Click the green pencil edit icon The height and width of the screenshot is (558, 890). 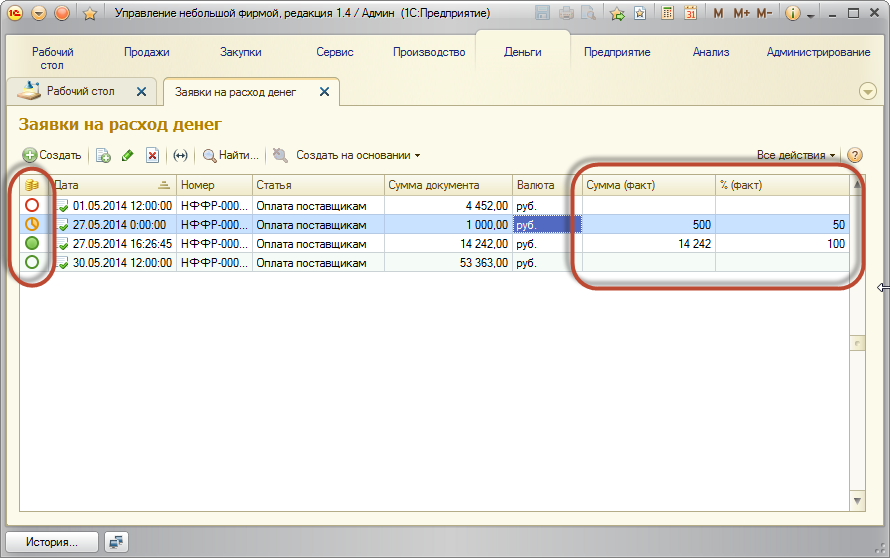coord(127,155)
